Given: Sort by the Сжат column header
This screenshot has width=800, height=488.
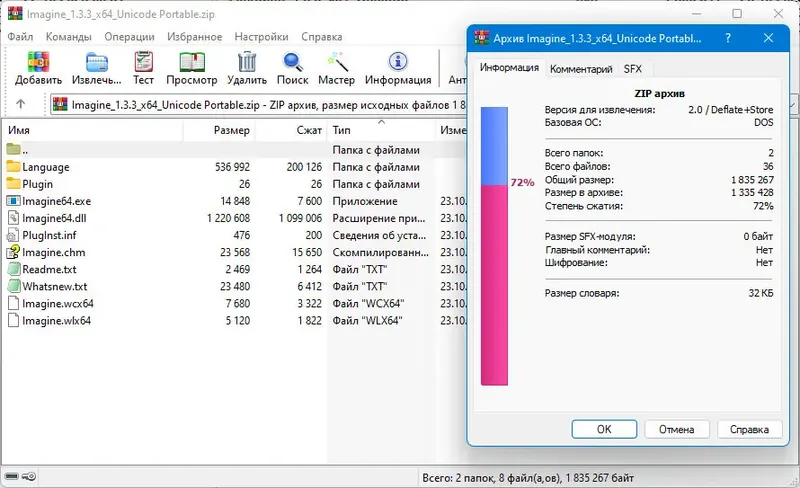Looking at the screenshot, I should (291, 130).
